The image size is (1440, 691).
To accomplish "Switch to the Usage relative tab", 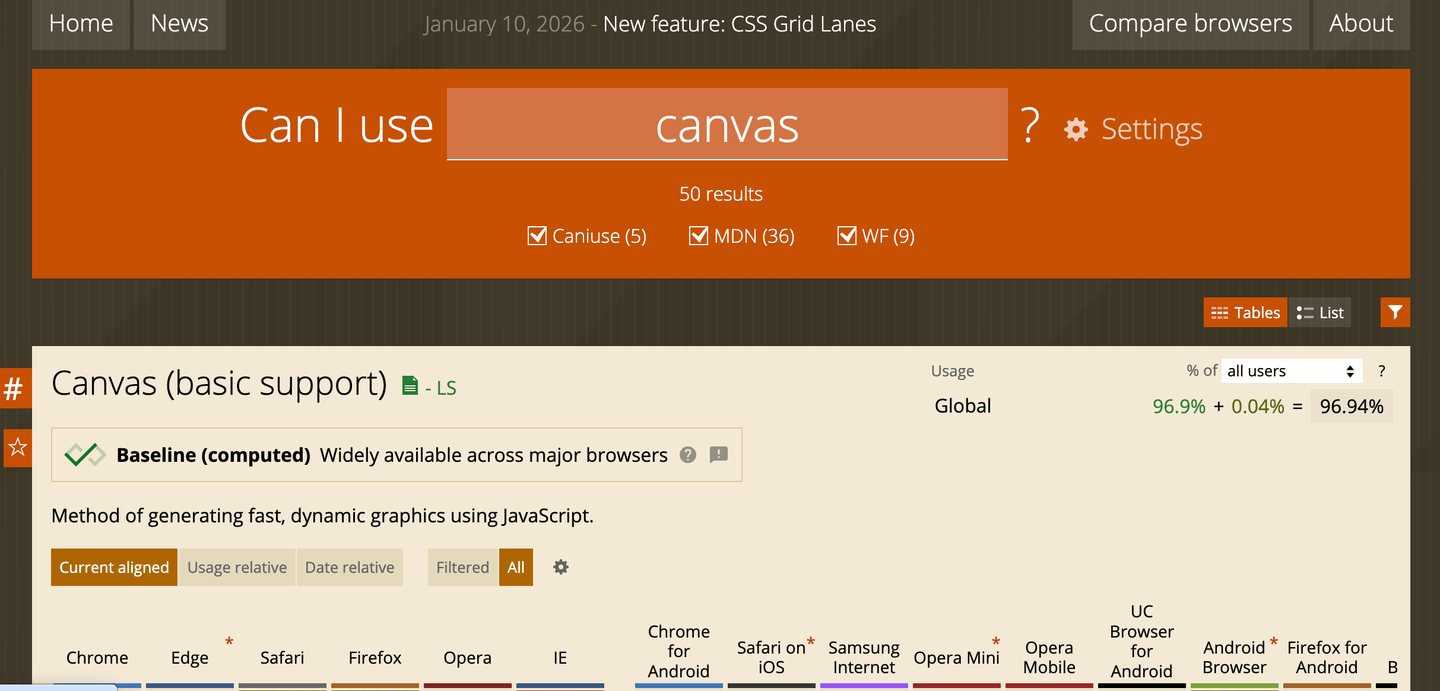I will coord(237,567).
